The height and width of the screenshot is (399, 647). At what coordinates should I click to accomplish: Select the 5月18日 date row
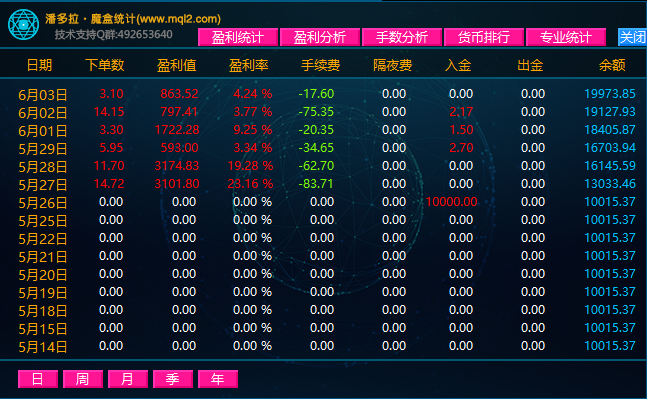tap(43, 311)
